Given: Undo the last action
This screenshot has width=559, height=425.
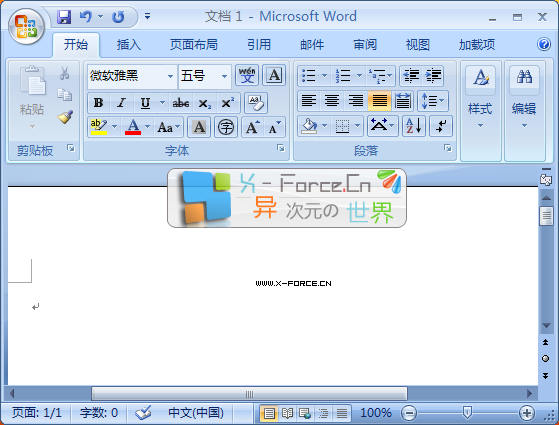Looking at the screenshot, I should 86,17.
